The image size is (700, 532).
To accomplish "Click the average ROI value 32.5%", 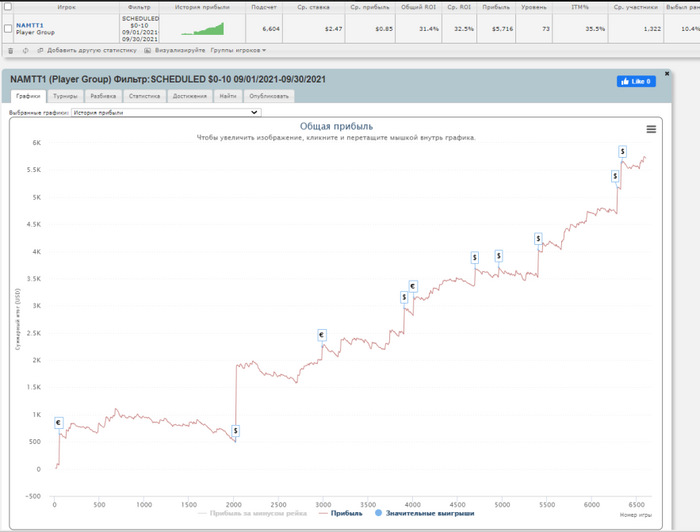I will coord(464,29).
